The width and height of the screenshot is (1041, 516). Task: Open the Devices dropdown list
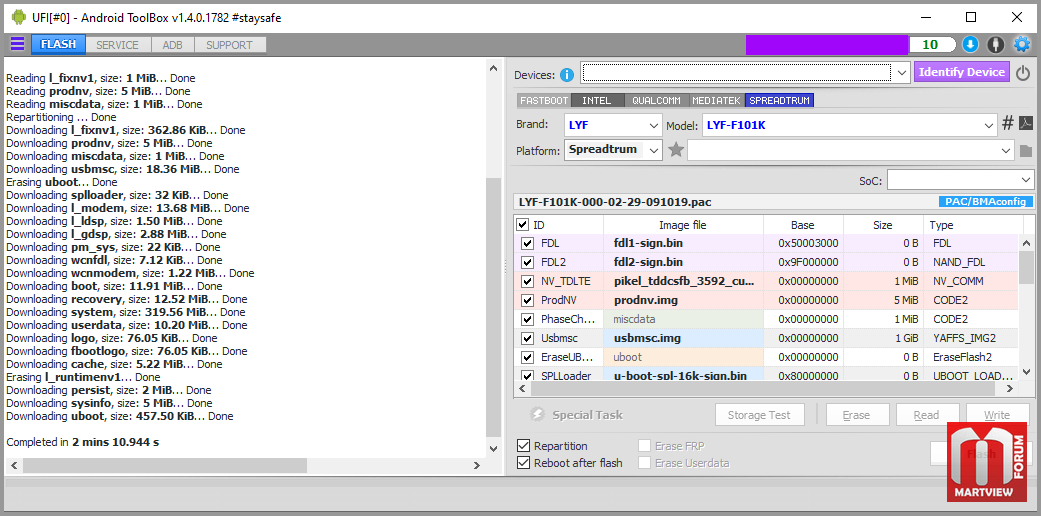click(x=901, y=72)
